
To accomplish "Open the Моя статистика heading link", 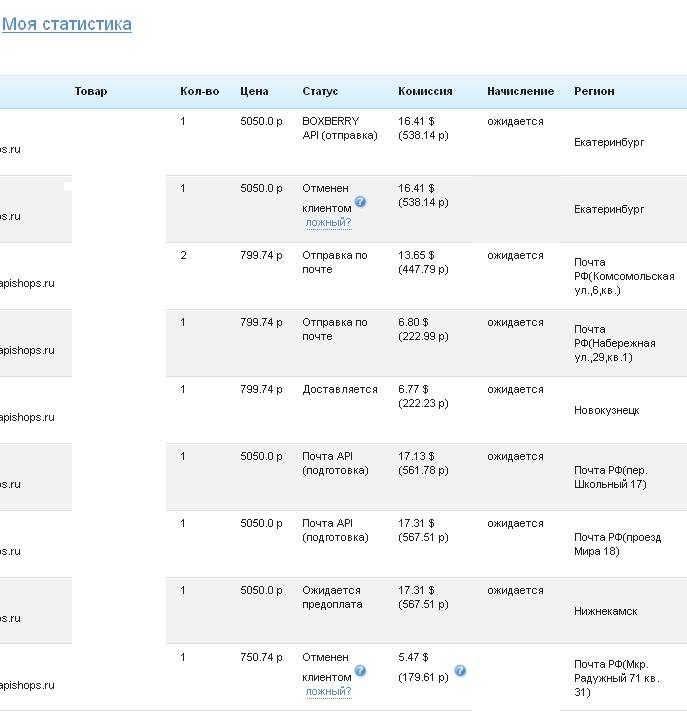I will [67, 24].
